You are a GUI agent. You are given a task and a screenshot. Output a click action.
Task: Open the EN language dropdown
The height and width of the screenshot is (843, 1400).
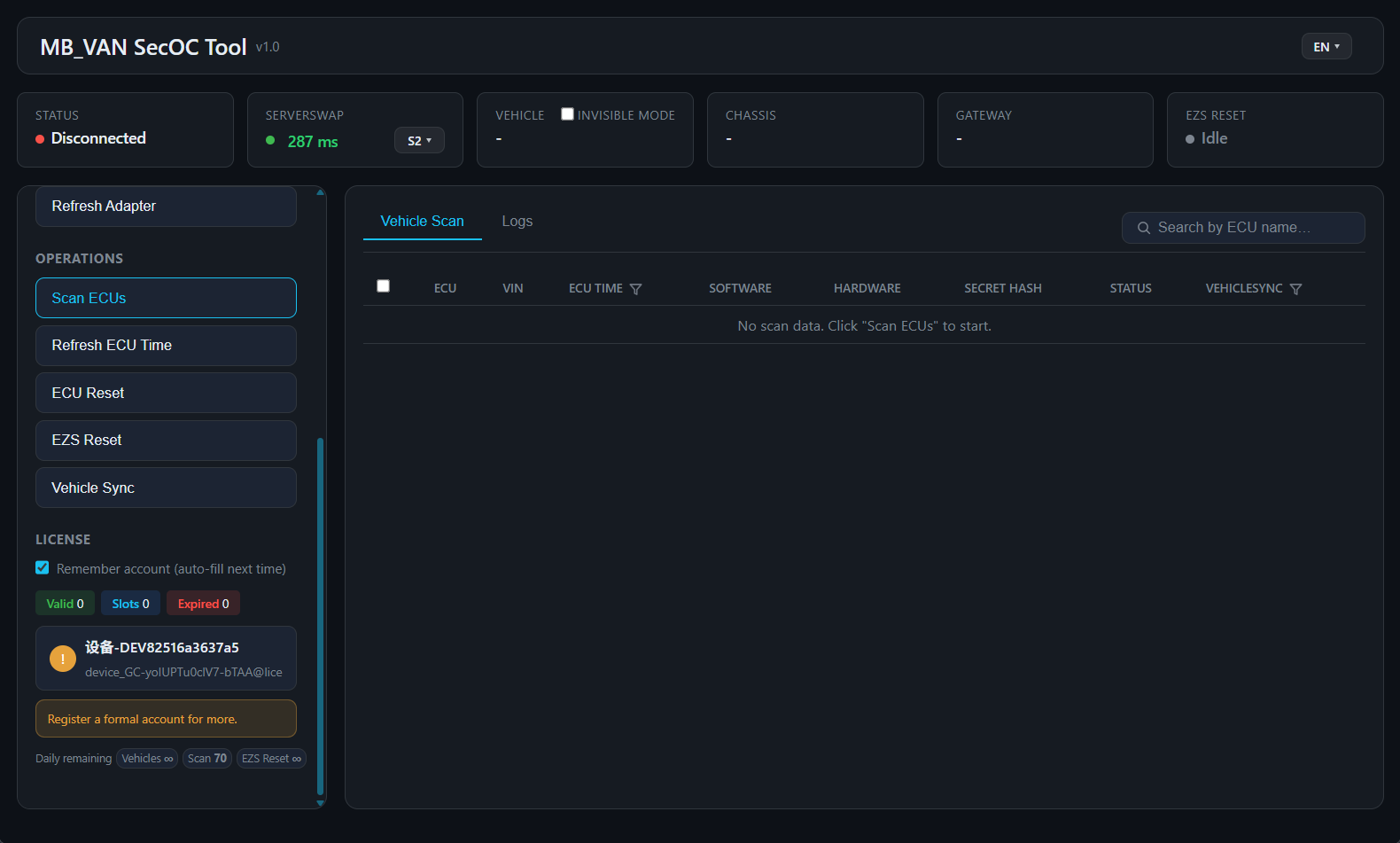click(x=1326, y=46)
